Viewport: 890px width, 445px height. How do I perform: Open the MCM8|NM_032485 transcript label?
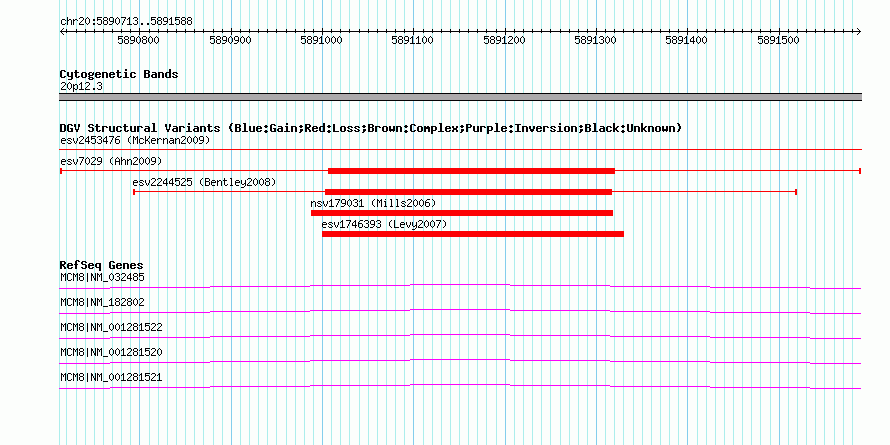click(102, 278)
